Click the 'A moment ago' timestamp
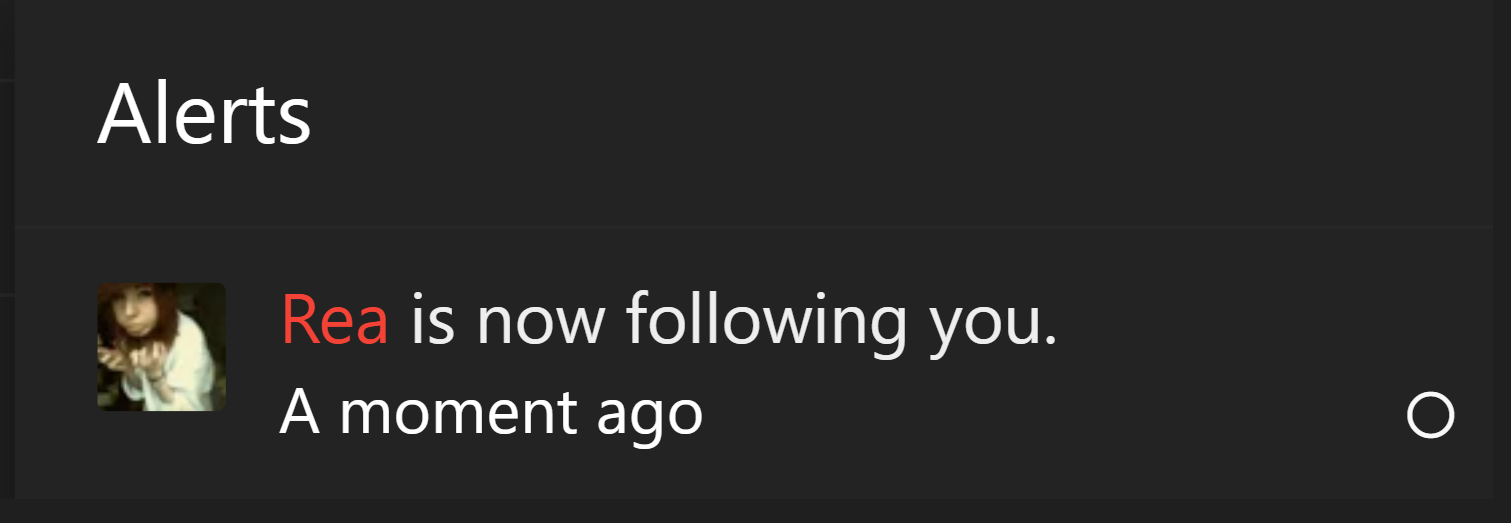Image resolution: width=1511 pixels, height=523 pixels. (x=491, y=413)
